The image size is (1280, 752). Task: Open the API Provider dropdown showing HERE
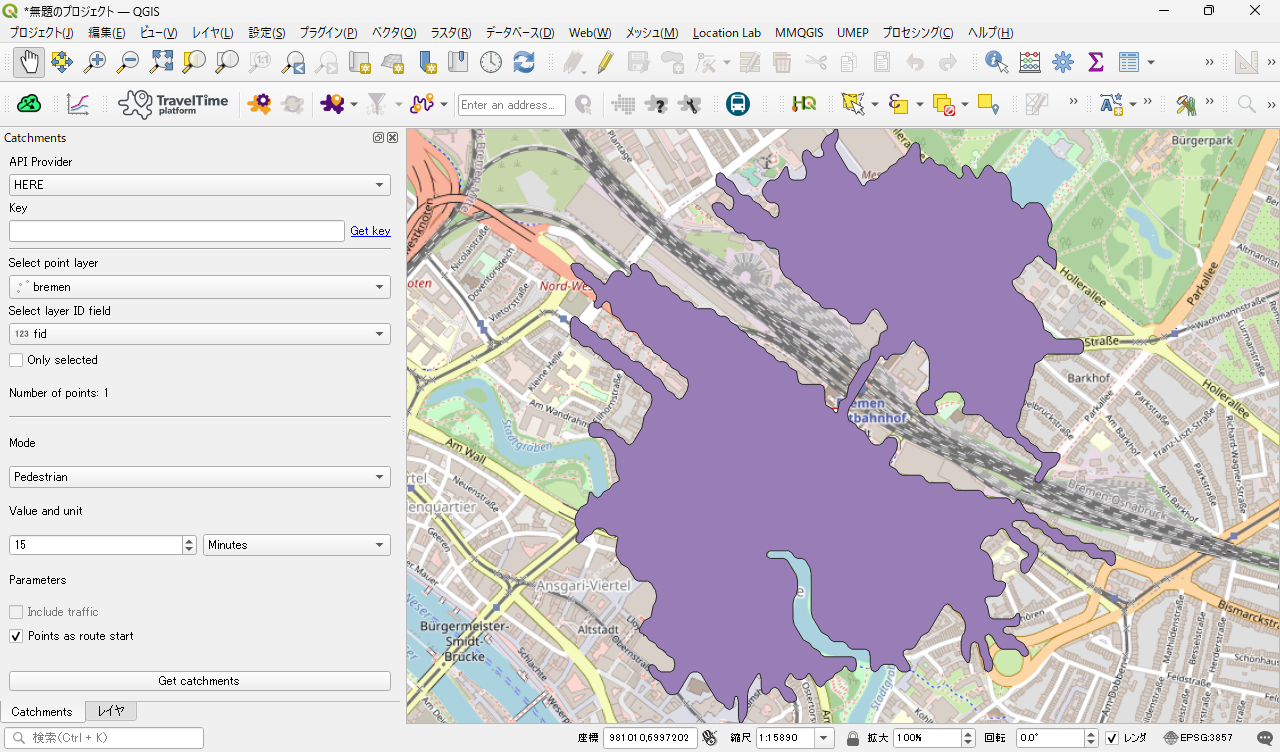coord(199,185)
